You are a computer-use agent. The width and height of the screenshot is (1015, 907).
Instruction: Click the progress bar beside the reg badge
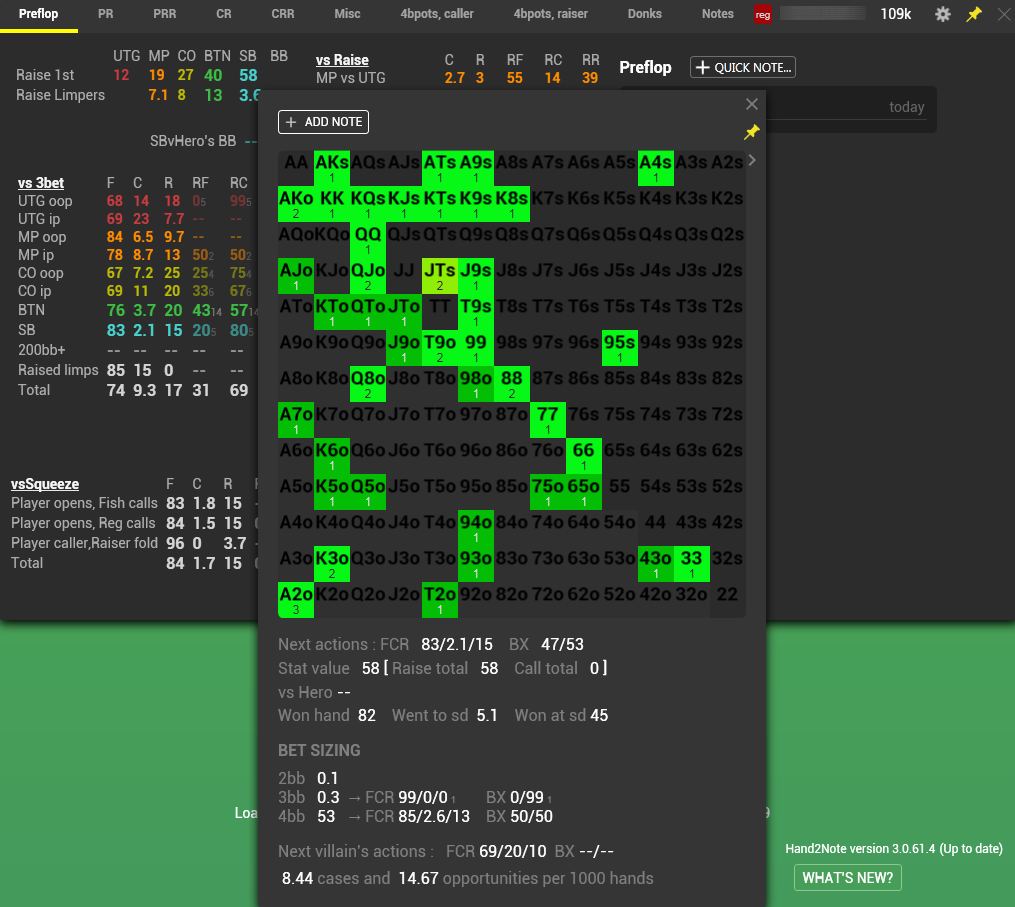(822, 14)
